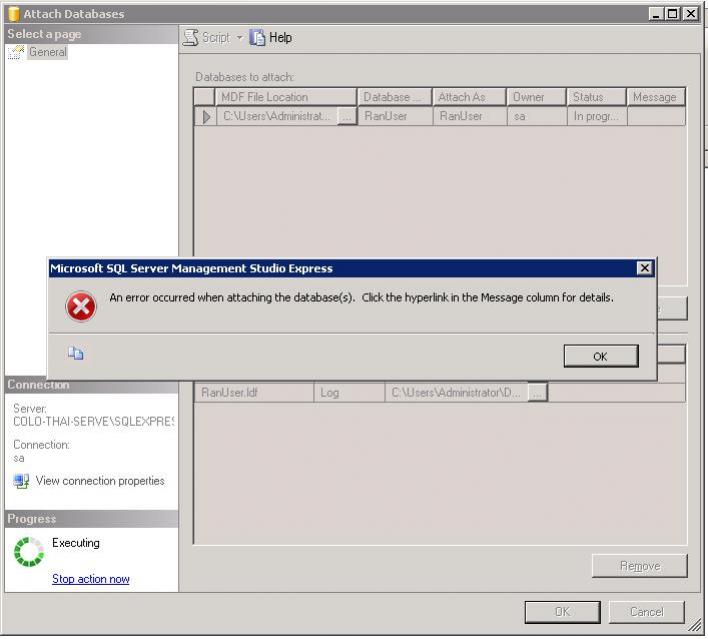
Task: Close the Attach Databases window
Action: click(x=690, y=14)
